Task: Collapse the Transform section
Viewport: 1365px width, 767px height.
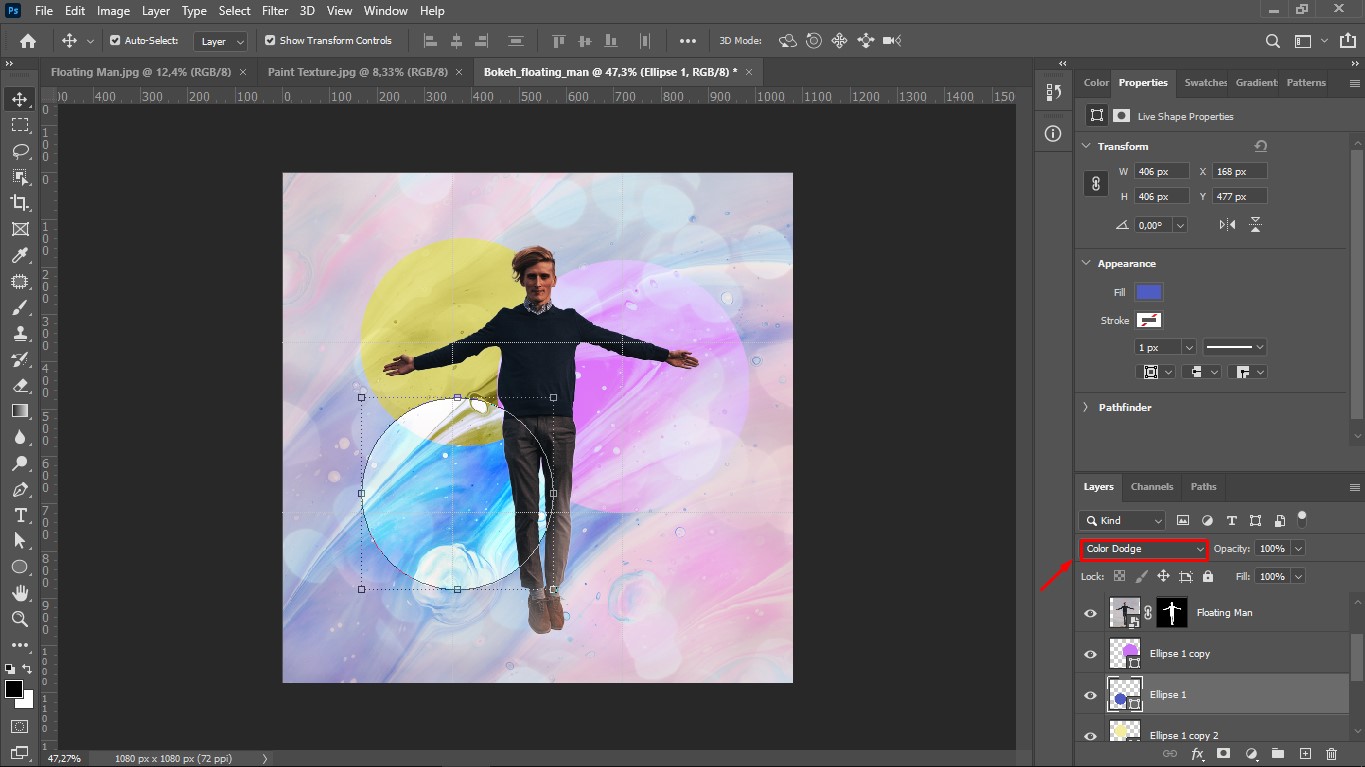Action: (1087, 146)
